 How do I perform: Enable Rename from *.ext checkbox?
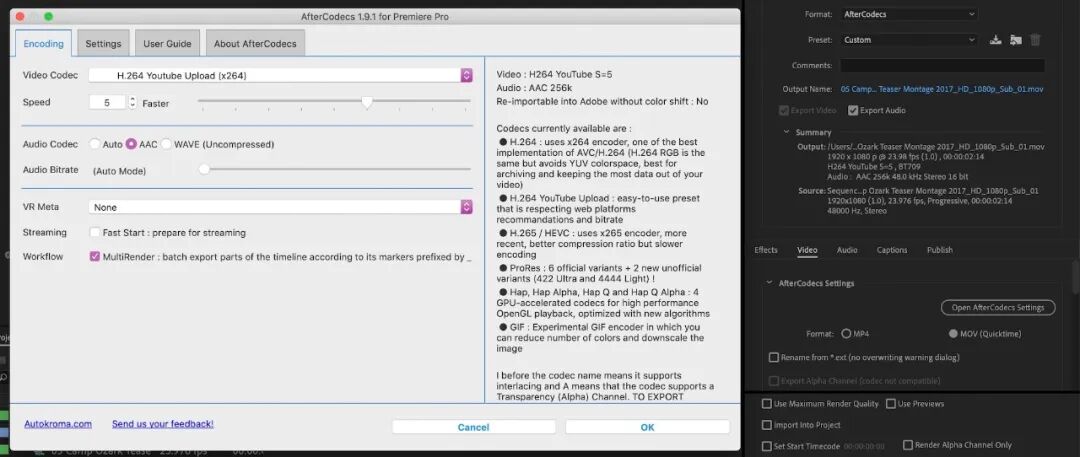[773, 358]
